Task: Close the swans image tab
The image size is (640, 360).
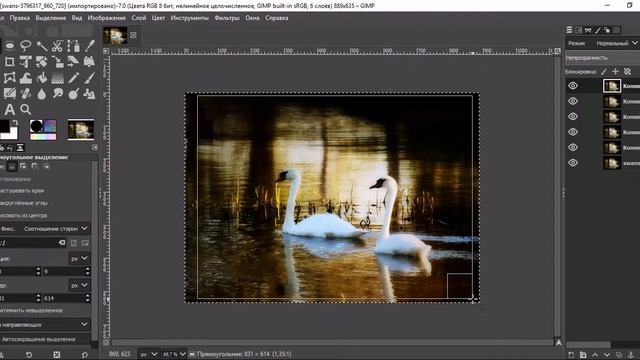Action: click(x=133, y=35)
